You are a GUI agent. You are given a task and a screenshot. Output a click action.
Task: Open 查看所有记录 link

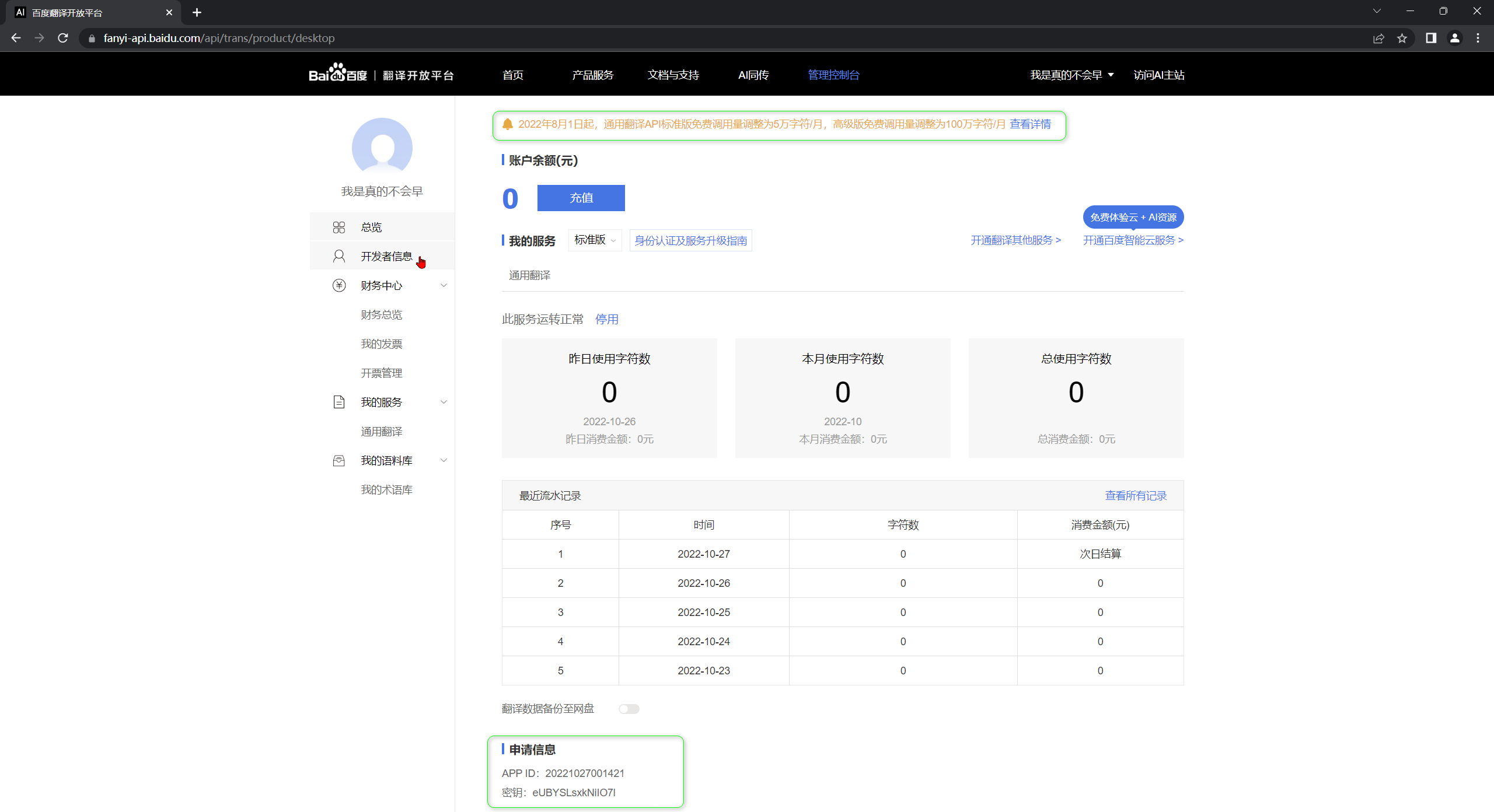pos(1136,495)
